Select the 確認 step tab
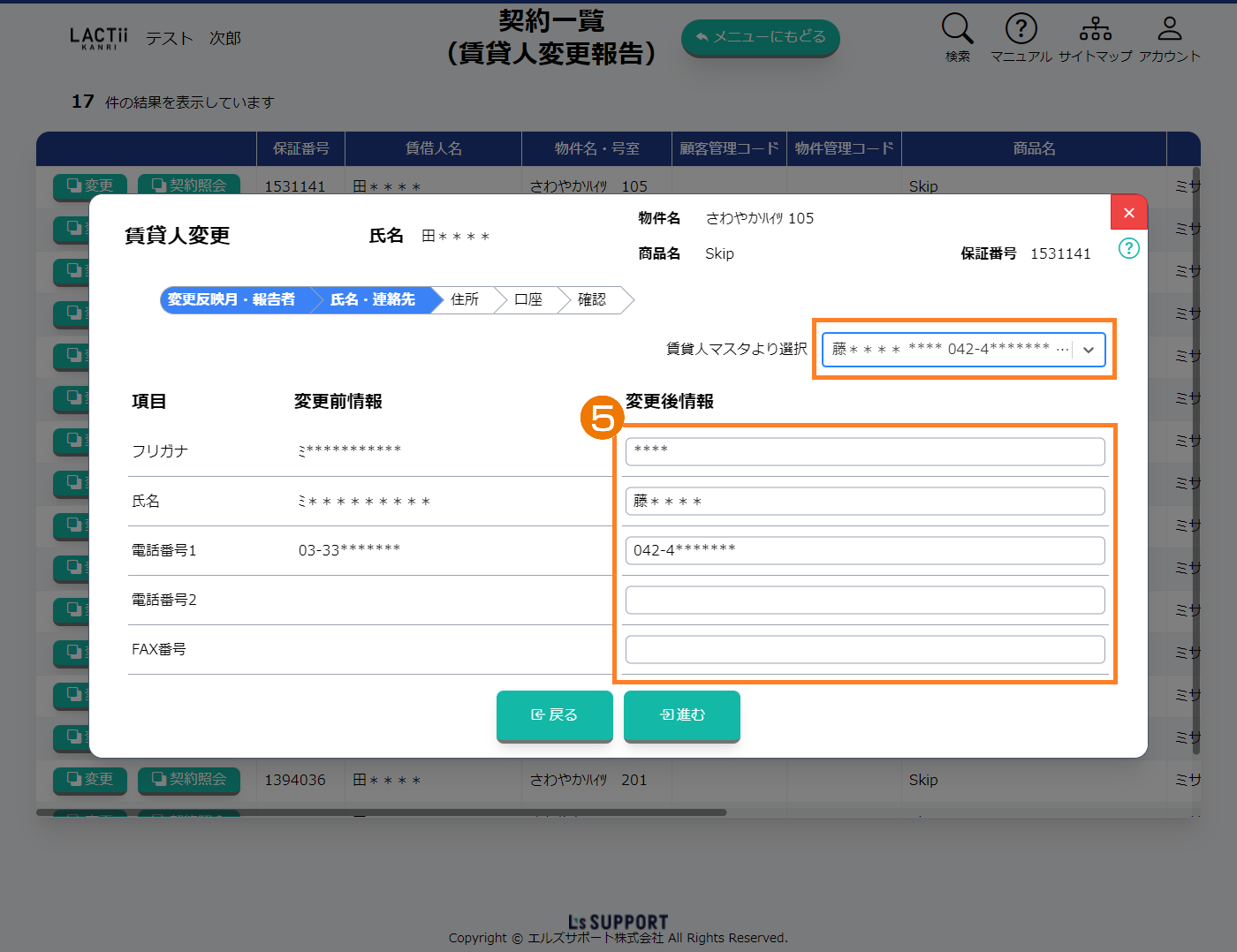The width and height of the screenshot is (1237, 952). tap(592, 300)
